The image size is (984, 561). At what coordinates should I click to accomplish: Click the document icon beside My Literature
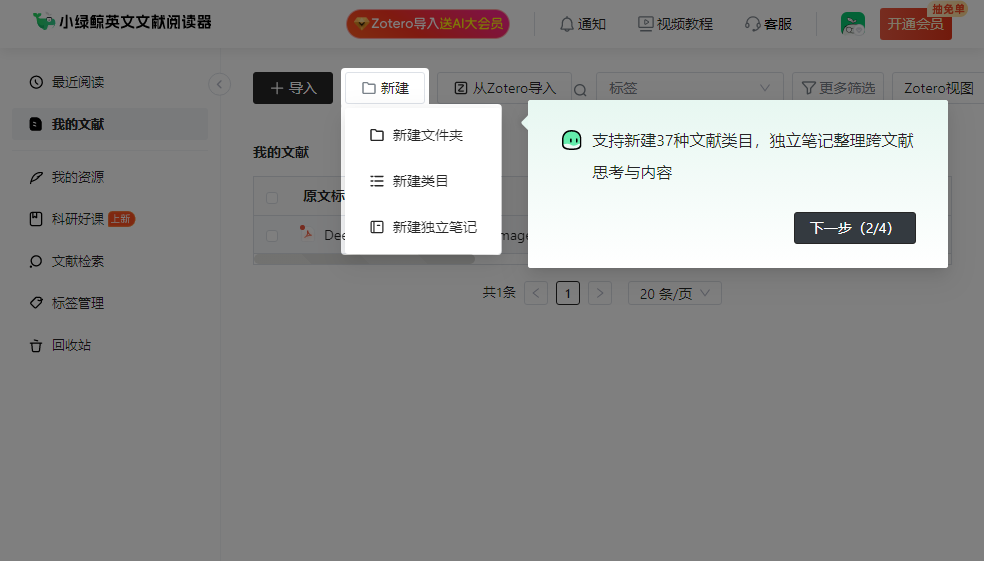click(36, 124)
